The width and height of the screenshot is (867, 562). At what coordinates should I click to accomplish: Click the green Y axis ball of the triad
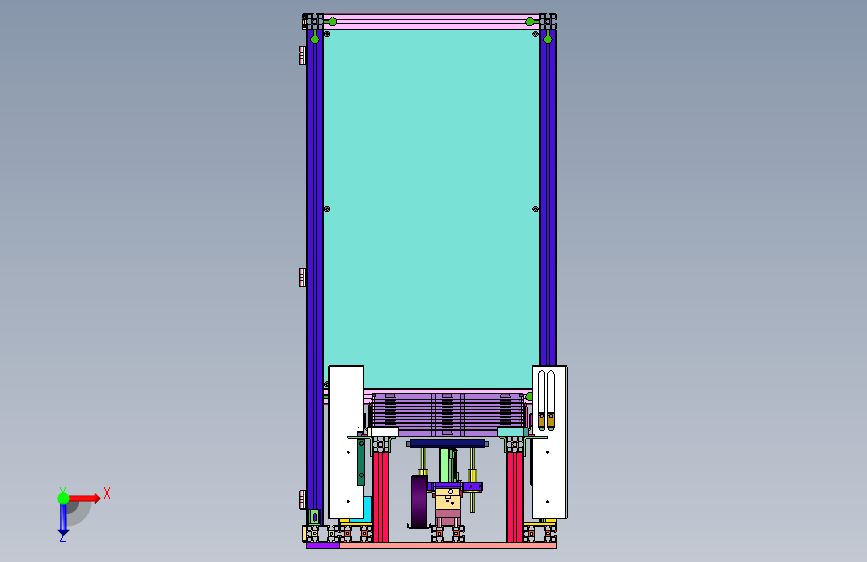tap(63, 498)
